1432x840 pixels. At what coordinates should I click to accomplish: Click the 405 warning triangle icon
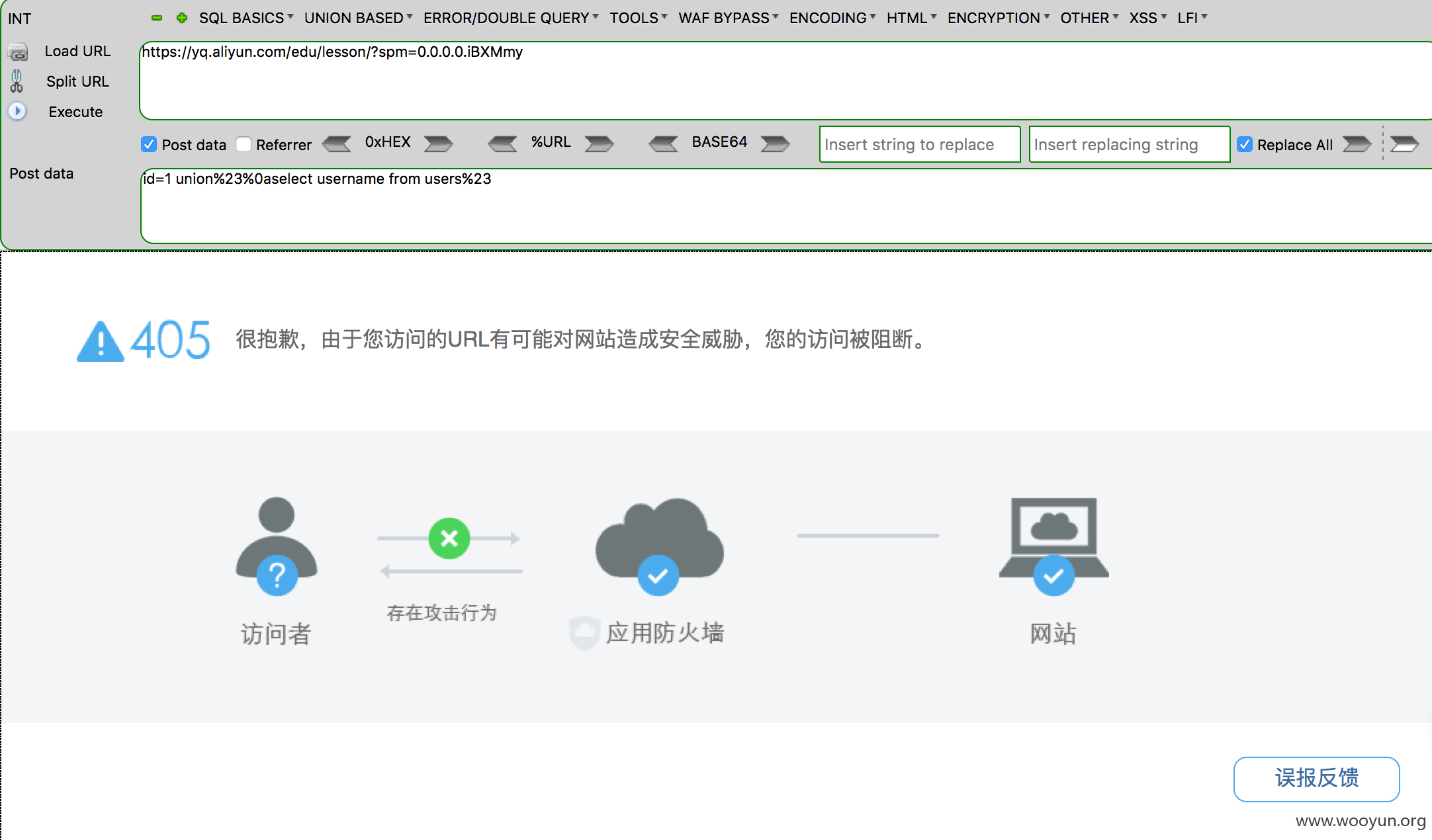[101, 342]
